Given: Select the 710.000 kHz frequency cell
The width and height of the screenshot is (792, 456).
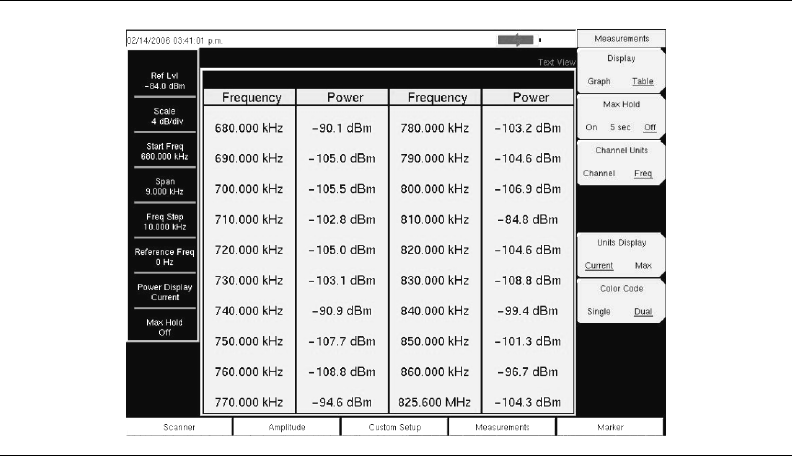Looking at the screenshot, I should pos(249,220).
